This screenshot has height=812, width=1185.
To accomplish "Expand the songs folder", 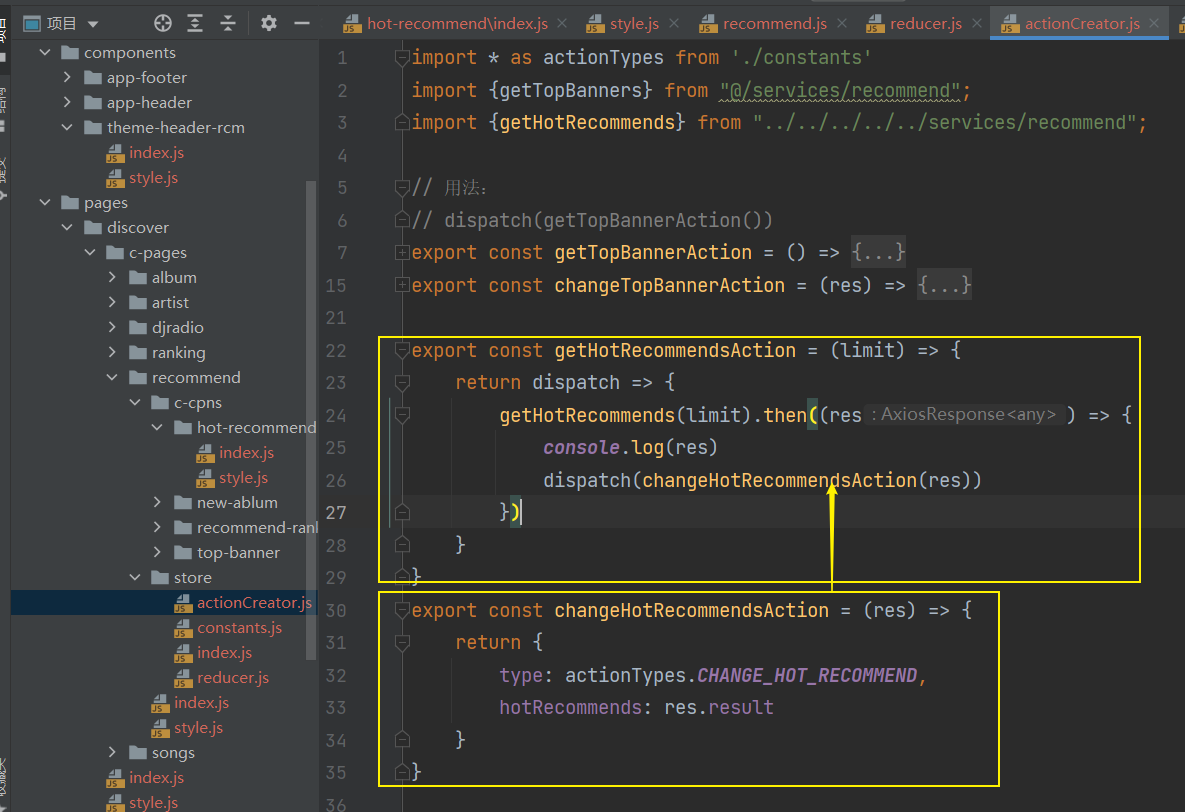I will pos(112,752).
